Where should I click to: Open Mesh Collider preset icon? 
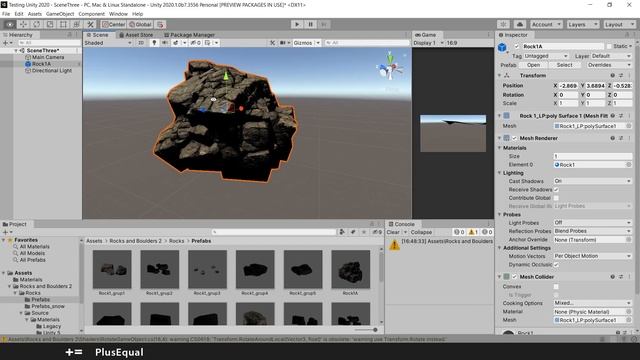[x=621, y=277]
